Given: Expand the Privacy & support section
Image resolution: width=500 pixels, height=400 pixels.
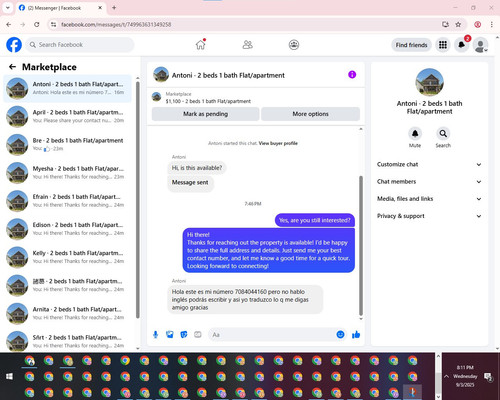Looking at the screenshot, I should 429,216.
